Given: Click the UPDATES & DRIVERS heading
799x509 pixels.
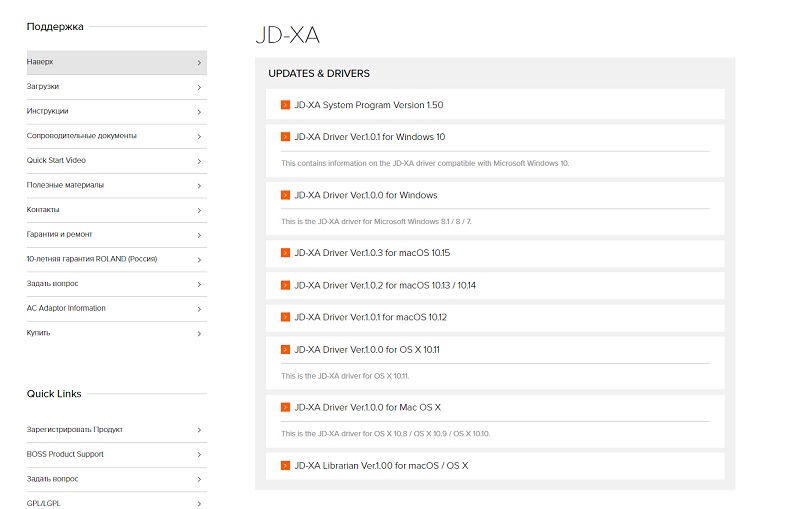Looking at the screenshot, I should [319, 73].
